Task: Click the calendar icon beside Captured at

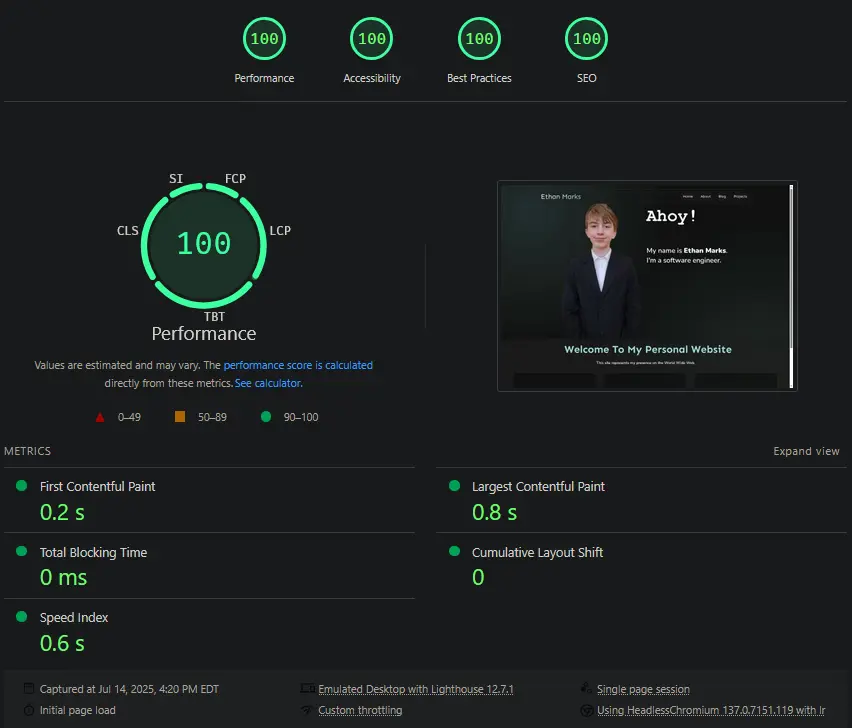Action: [29, 688]
